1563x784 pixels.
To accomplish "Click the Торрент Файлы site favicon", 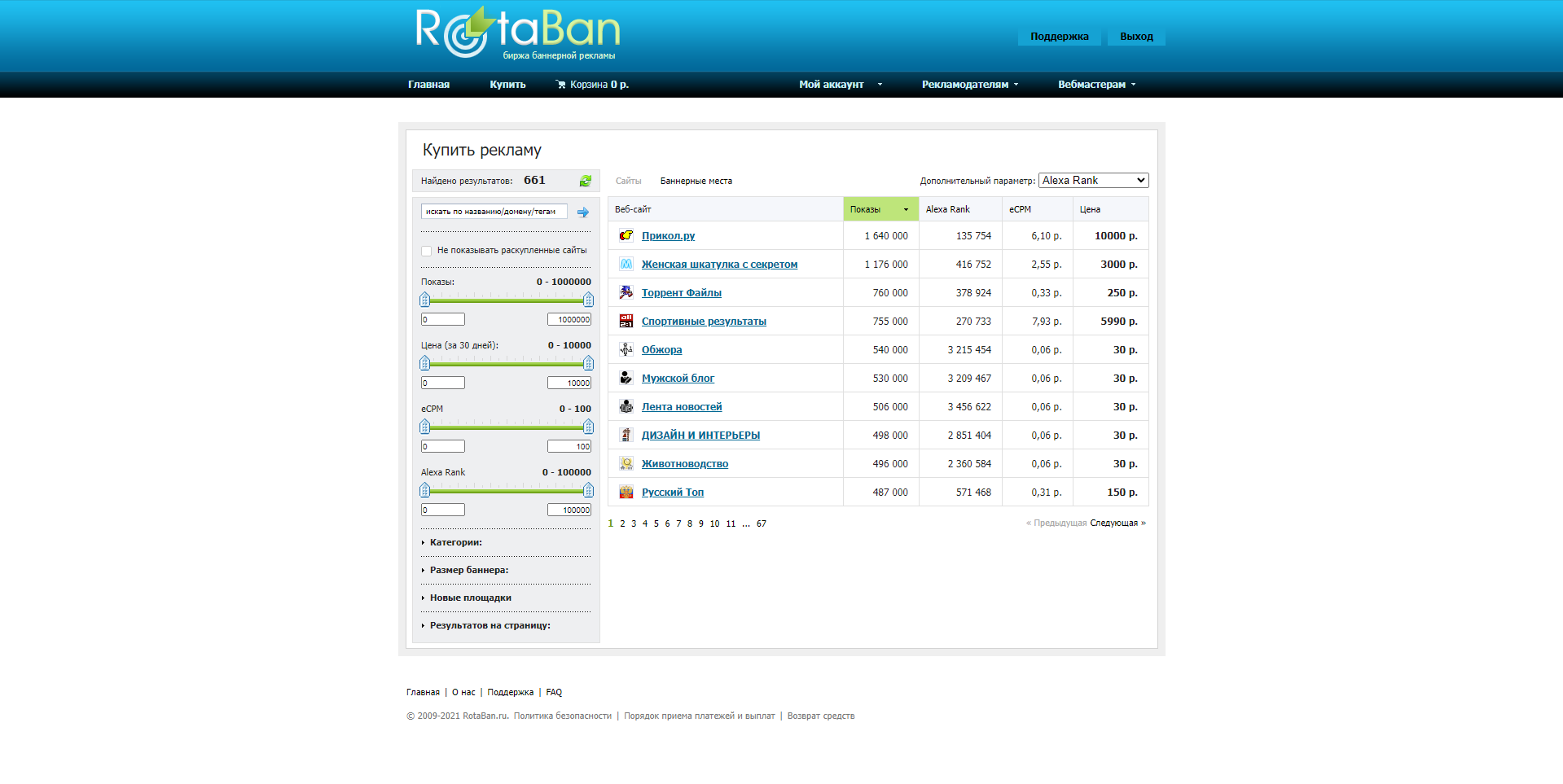I will (x=626, y=293).
